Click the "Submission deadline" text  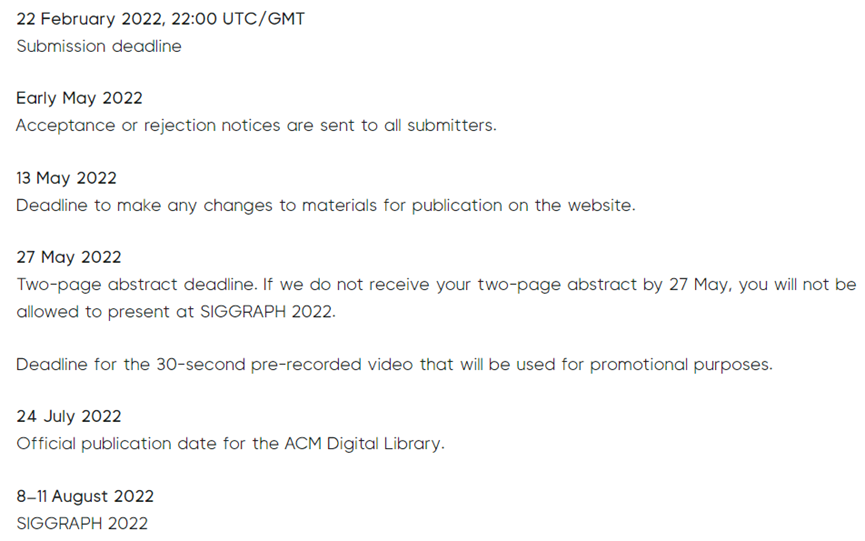pos(99,46)
